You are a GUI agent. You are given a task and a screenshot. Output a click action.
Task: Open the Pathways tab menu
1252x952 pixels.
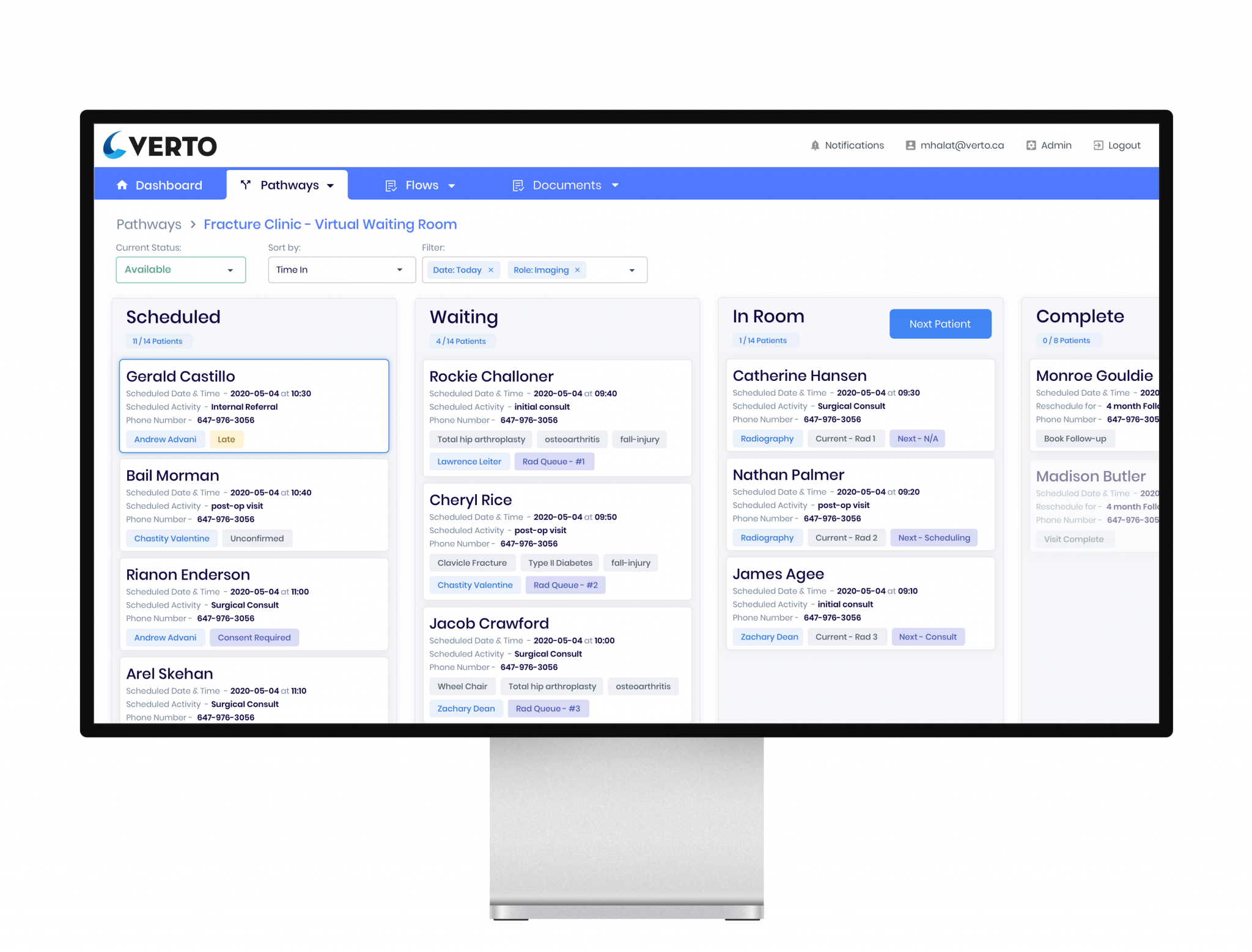click(289, 185)
